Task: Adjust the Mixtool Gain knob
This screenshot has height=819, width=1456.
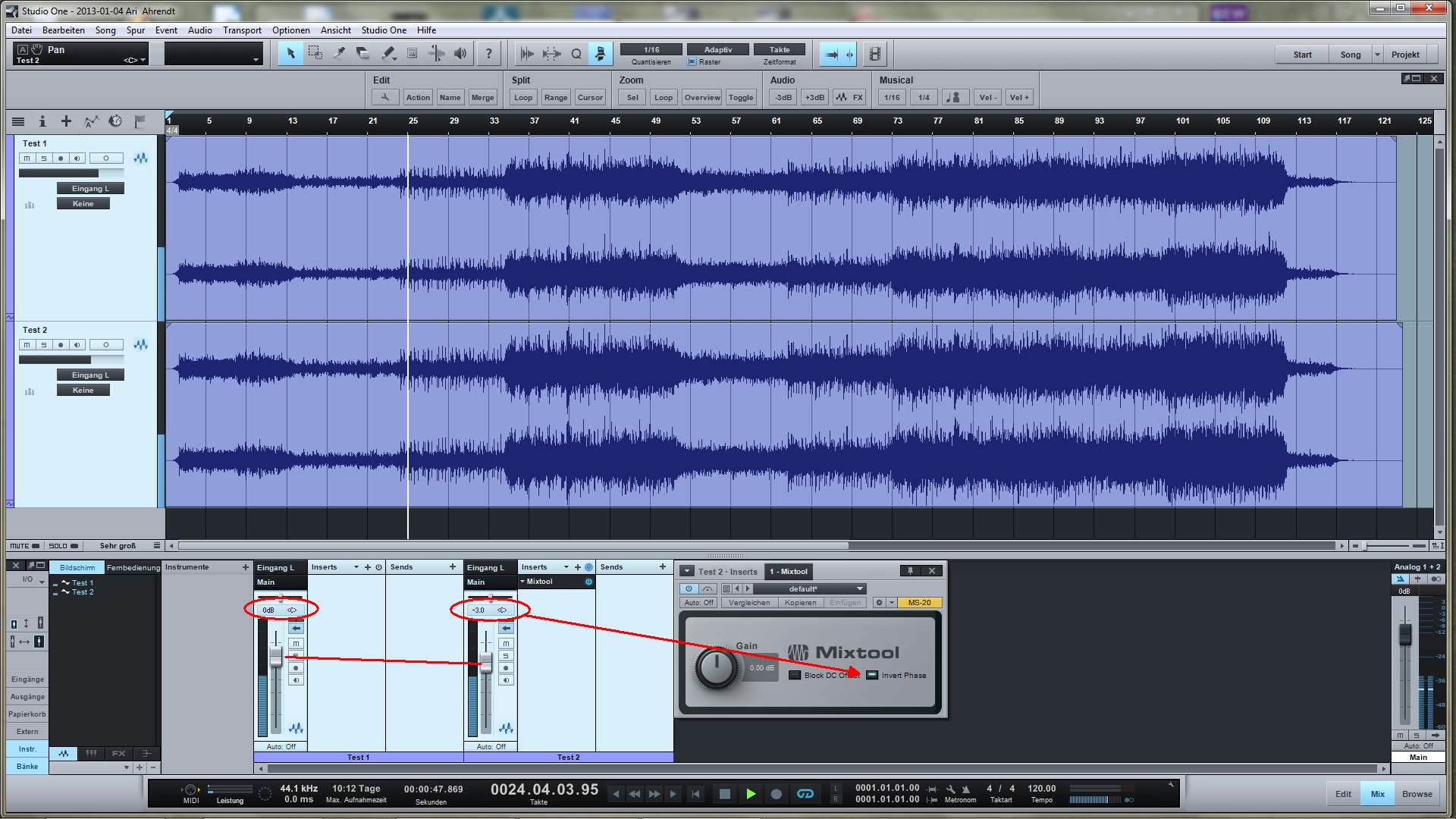Action: pos(716,667)
